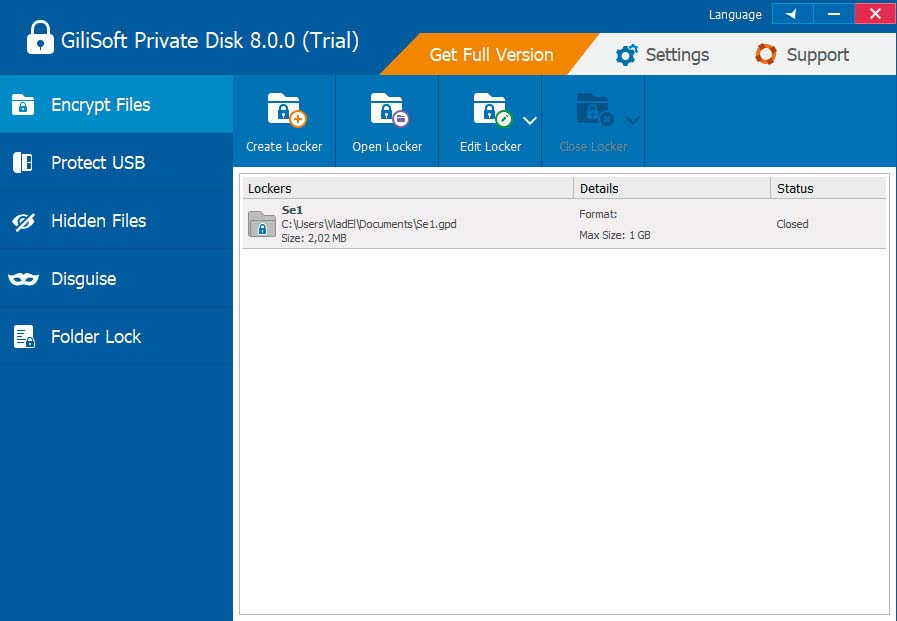This screenshot has height=621, width=897.
Task: Click the padlock logo beside the GiliSoft title
Action: [40, 38]
